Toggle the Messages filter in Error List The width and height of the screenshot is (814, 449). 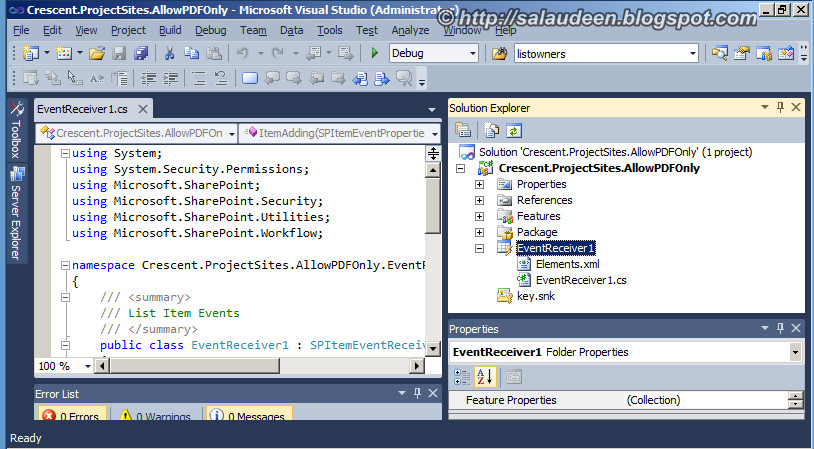pyautogui.click(x=250, y=414)
